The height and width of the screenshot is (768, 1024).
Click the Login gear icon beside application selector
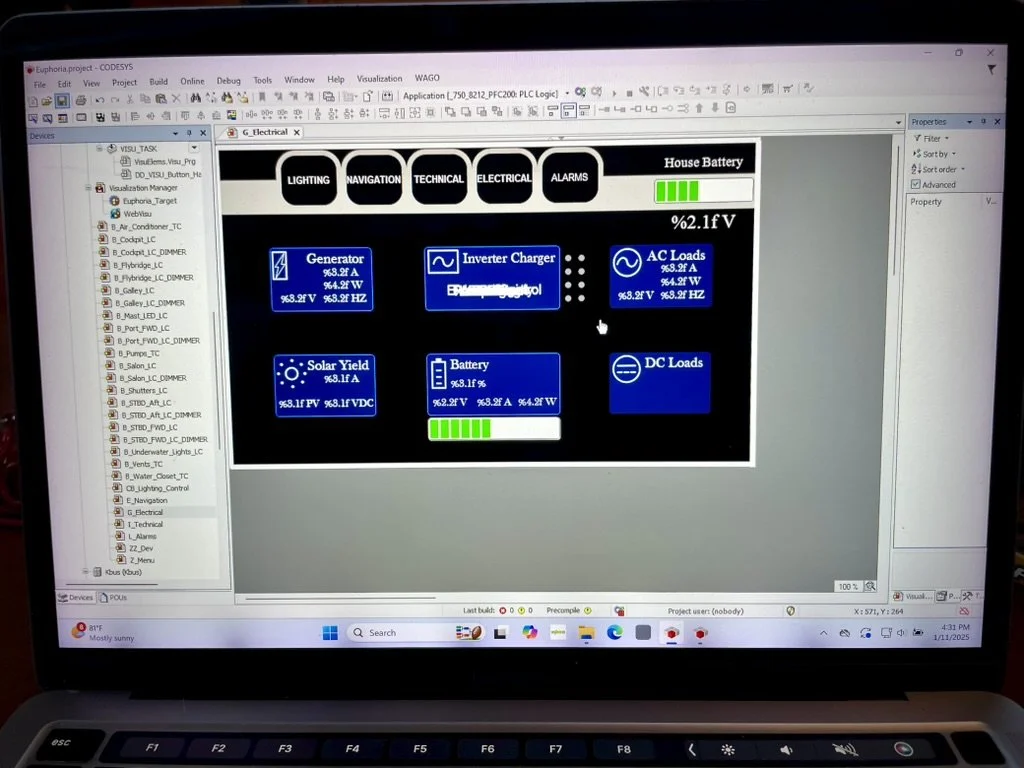coord(580,92)
